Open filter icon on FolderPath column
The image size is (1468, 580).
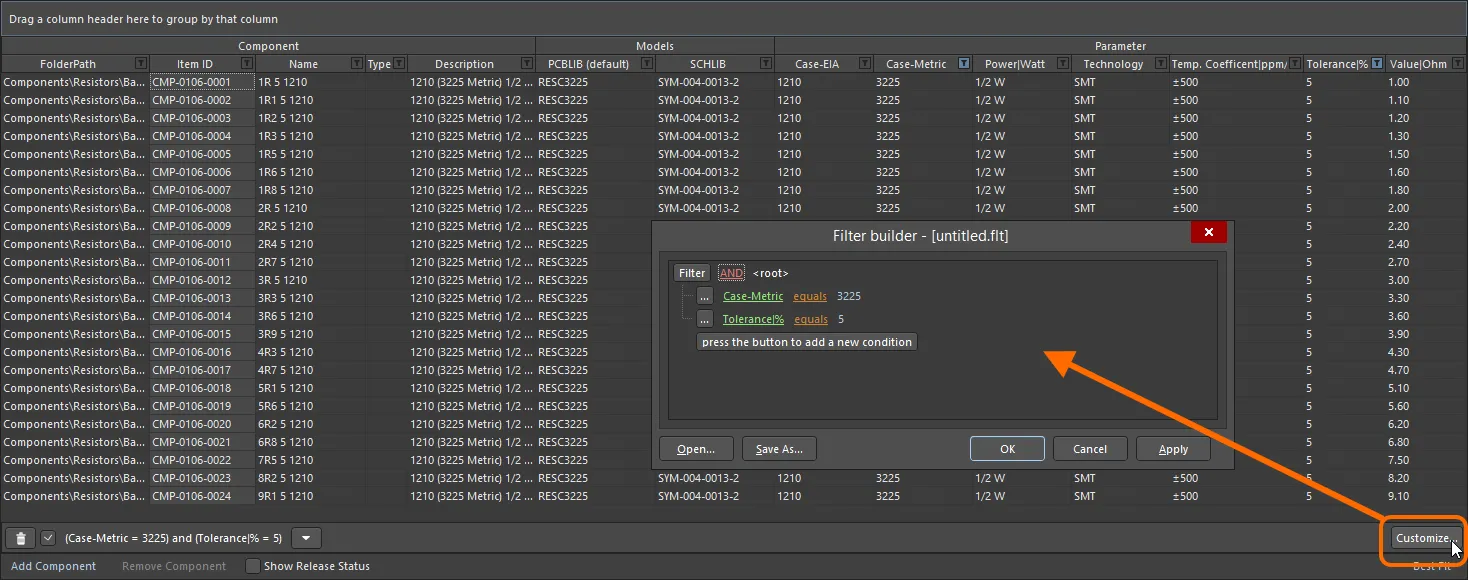point(141,64)
